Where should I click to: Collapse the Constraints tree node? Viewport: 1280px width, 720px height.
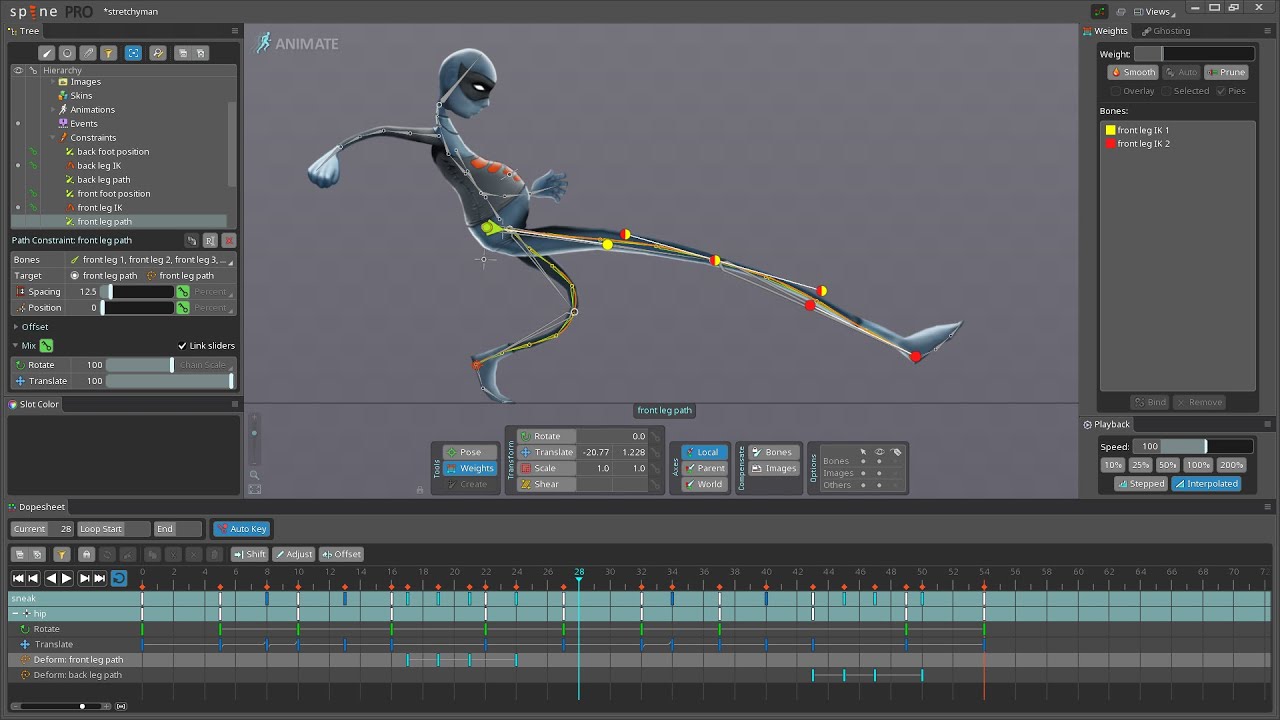(x=52, y=138)
